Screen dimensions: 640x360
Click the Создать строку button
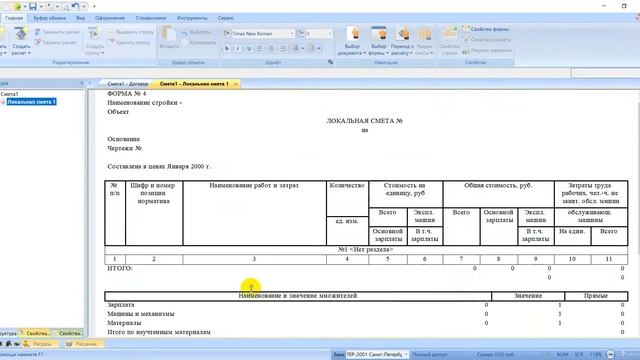tap(94, 41)
